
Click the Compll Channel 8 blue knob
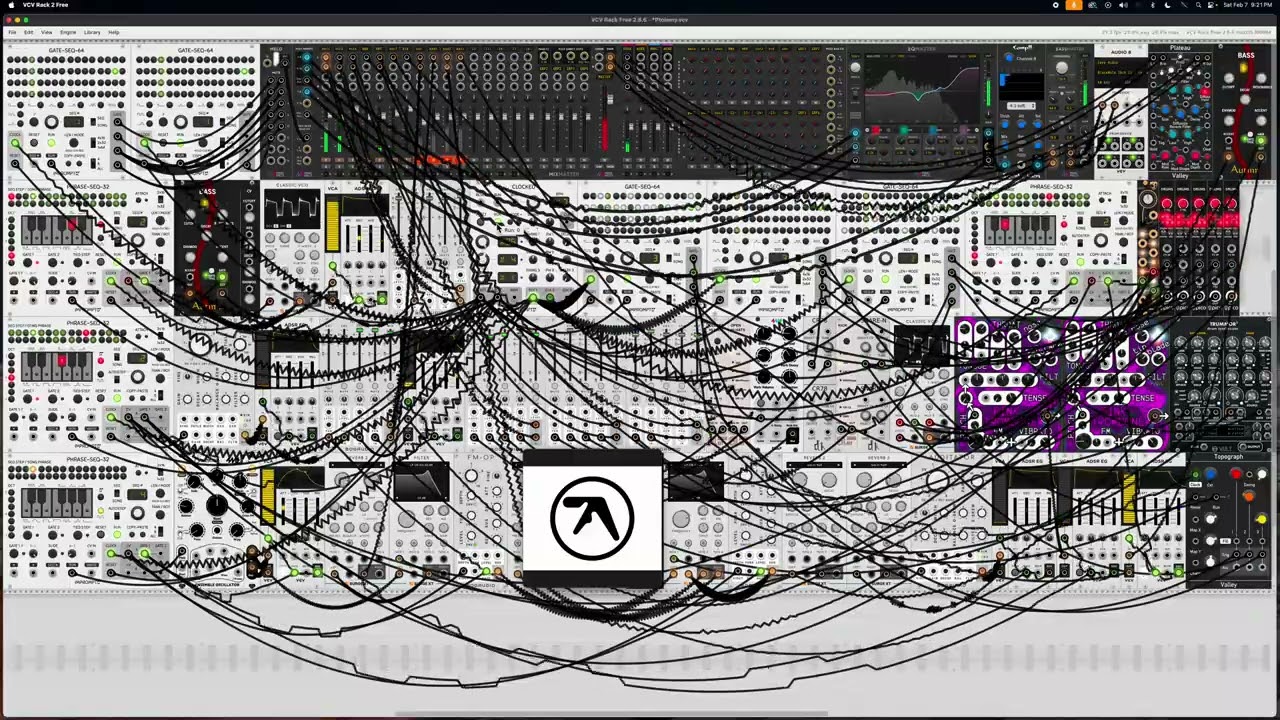(1008, 57)
